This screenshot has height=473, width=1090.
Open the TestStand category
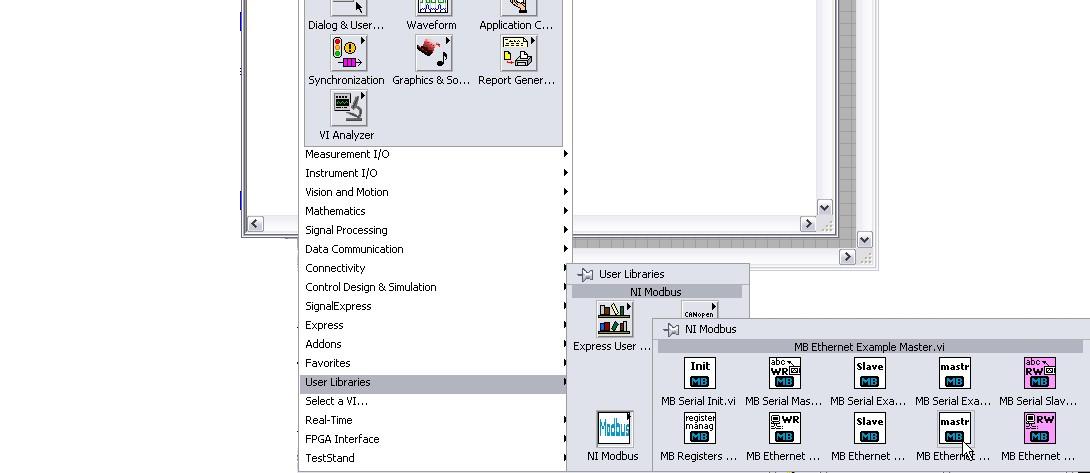click(436, 458)
